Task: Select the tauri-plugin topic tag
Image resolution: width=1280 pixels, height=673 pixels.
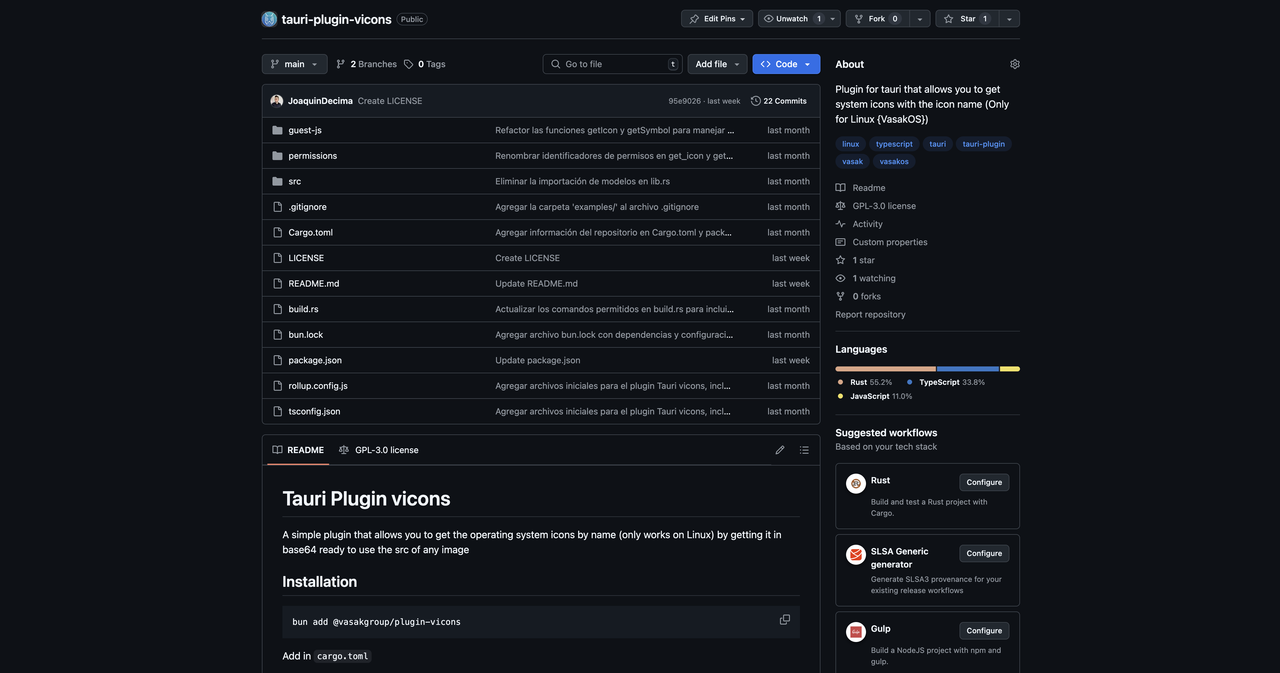Action: pos(984,144)
